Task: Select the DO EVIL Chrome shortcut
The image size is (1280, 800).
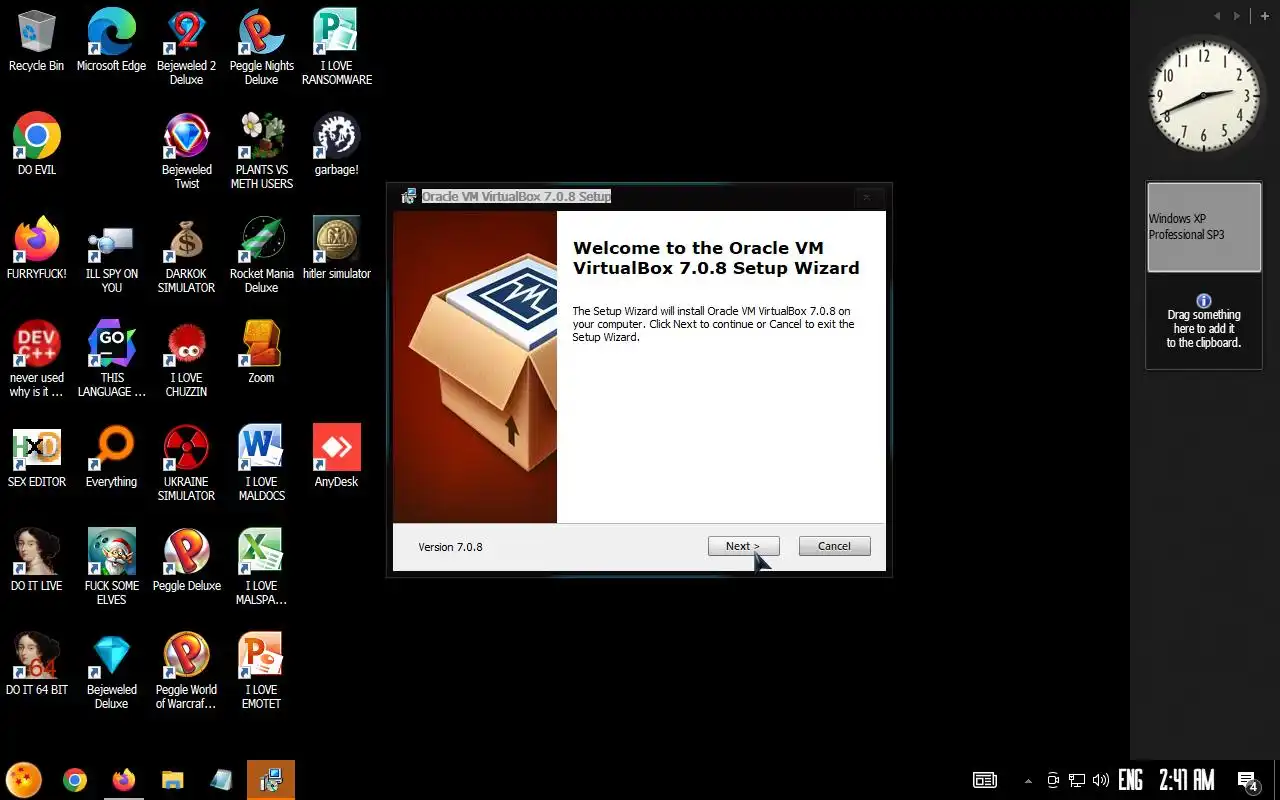Action: pos(36,144)
